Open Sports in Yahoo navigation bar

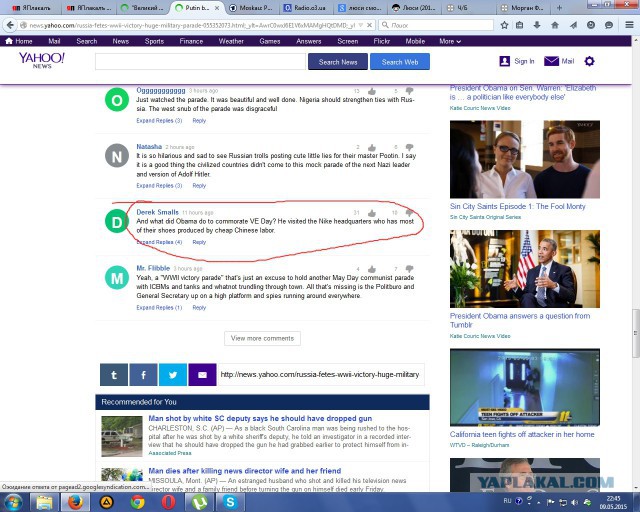[x=154, y=41]
